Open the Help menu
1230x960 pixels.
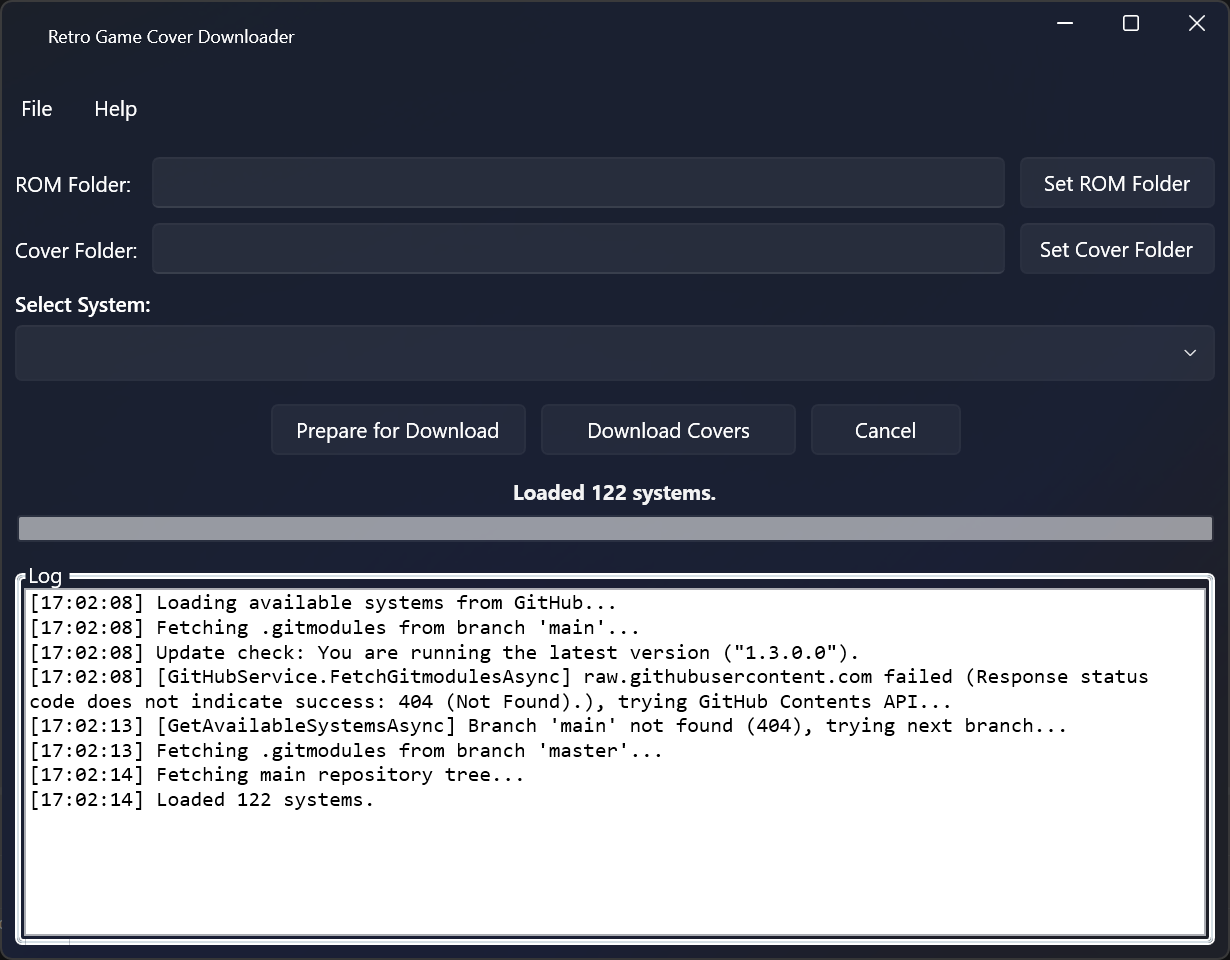click(x=115, y=109)
